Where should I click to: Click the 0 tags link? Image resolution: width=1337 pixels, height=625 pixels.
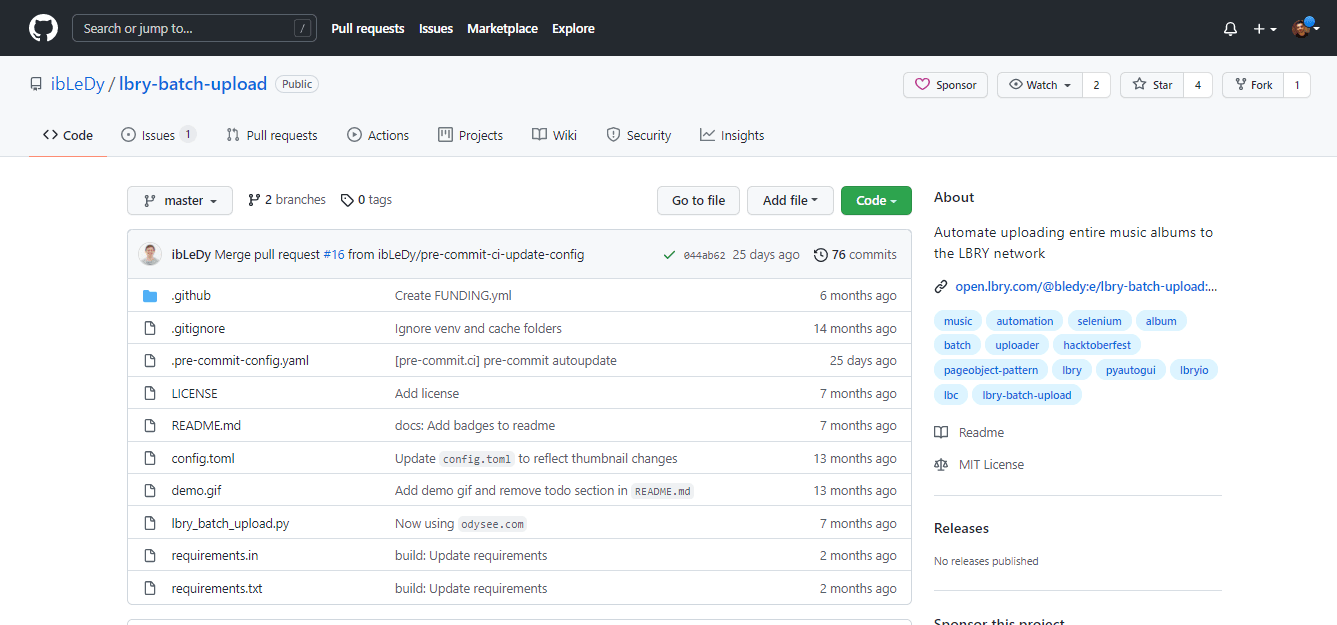[366, 200]
